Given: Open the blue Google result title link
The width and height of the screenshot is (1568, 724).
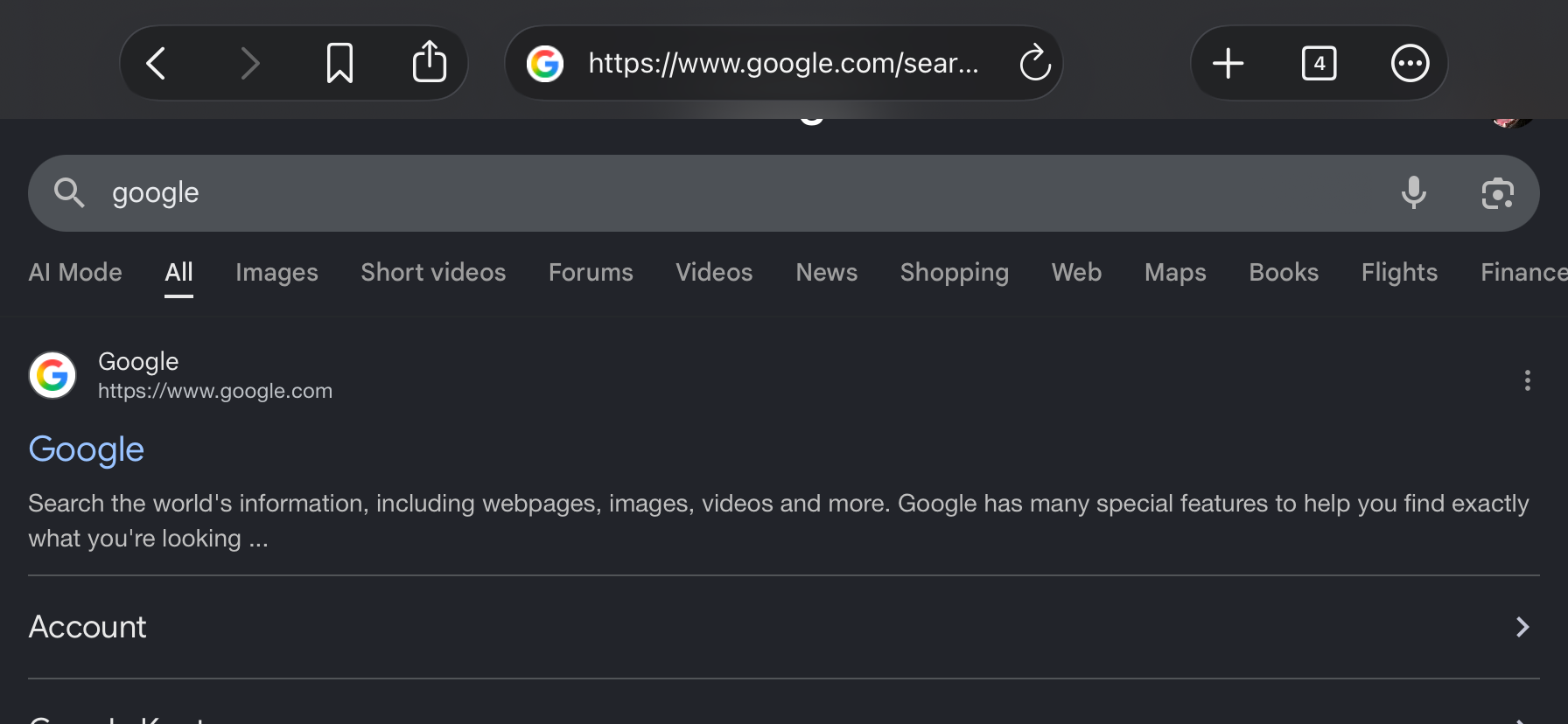Looking at the screenshot, I should 86,449.
